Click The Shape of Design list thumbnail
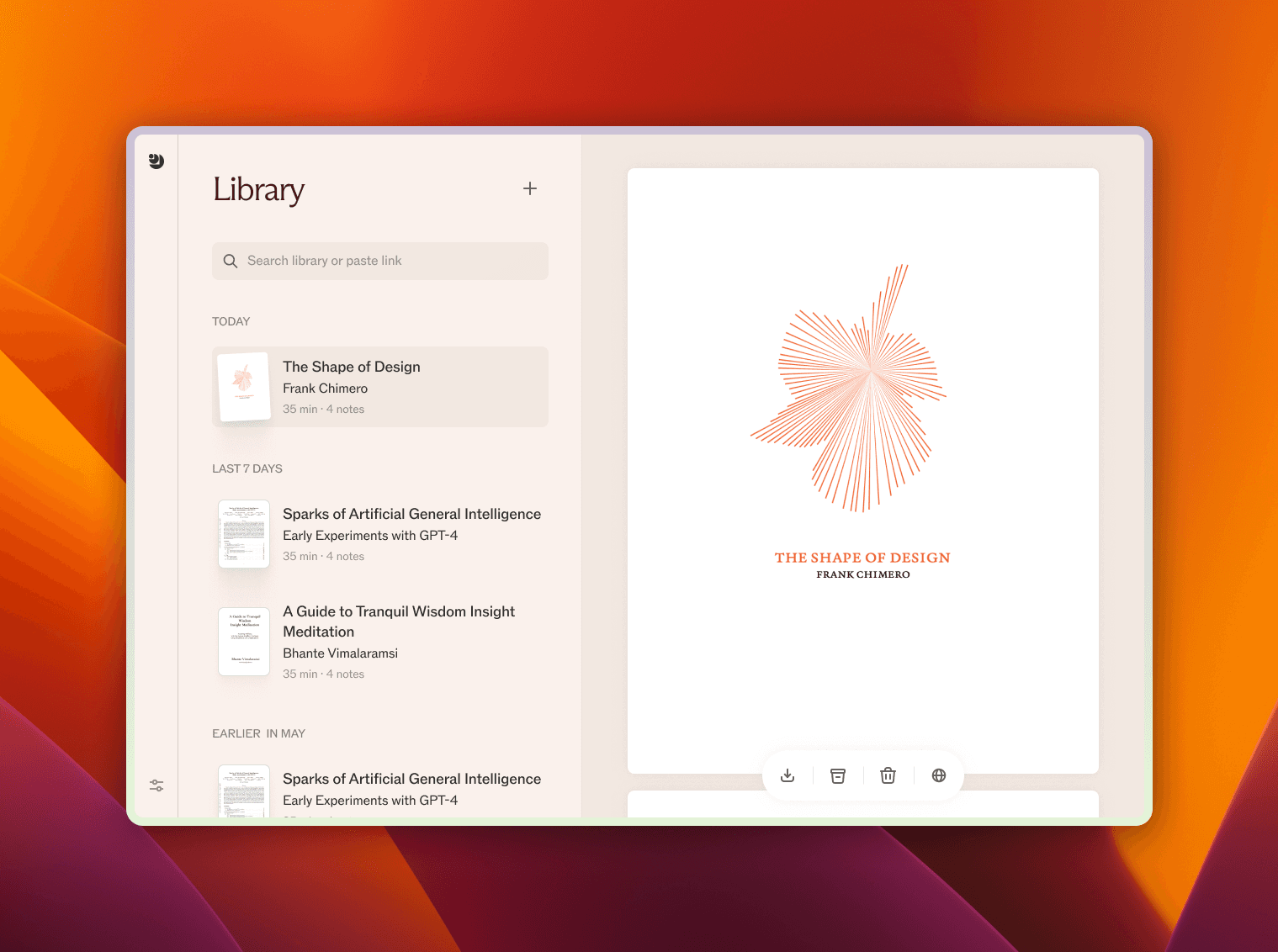1278x952 pixels. (x=244, y=387)
